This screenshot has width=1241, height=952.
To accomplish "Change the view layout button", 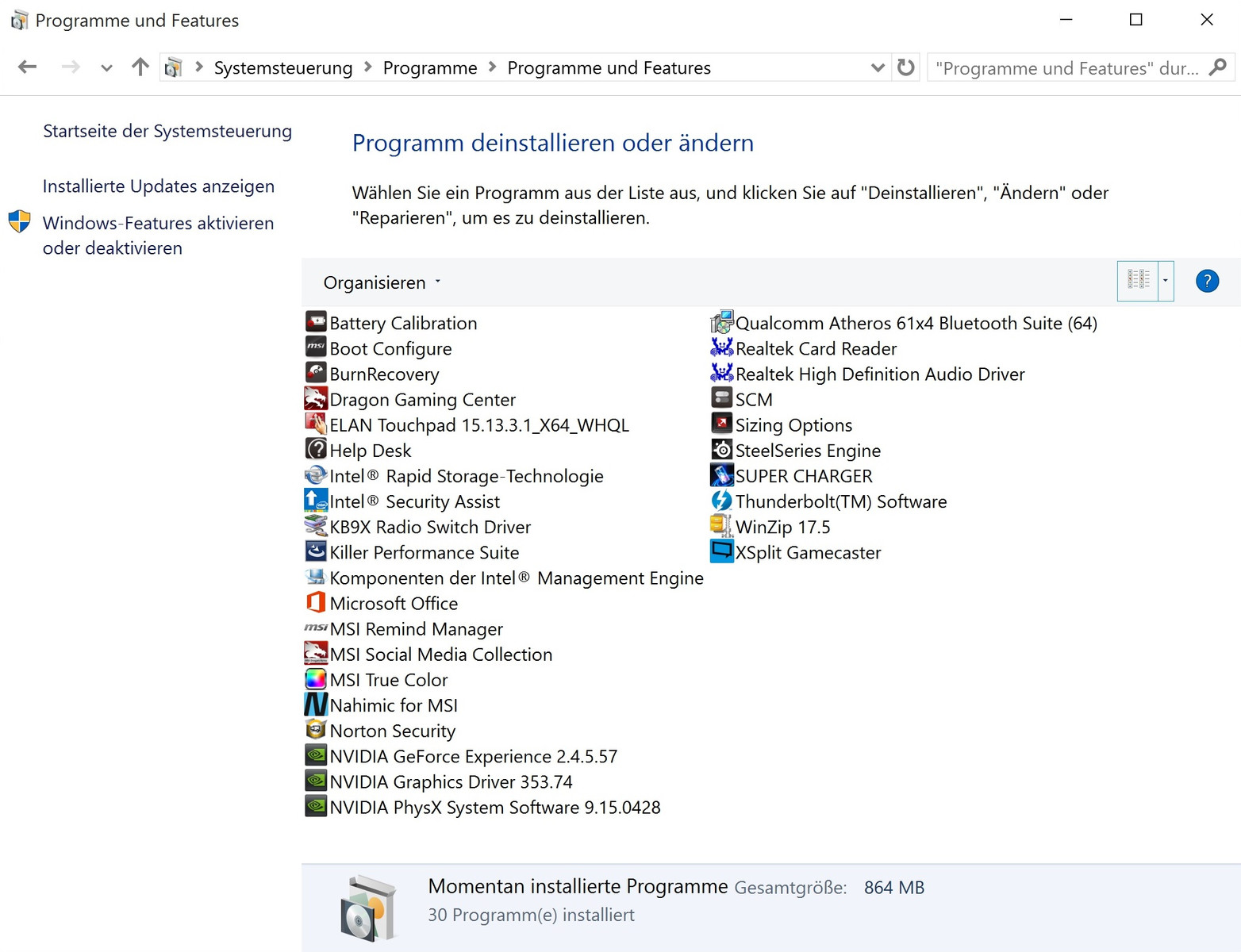I will point(1139,281).
